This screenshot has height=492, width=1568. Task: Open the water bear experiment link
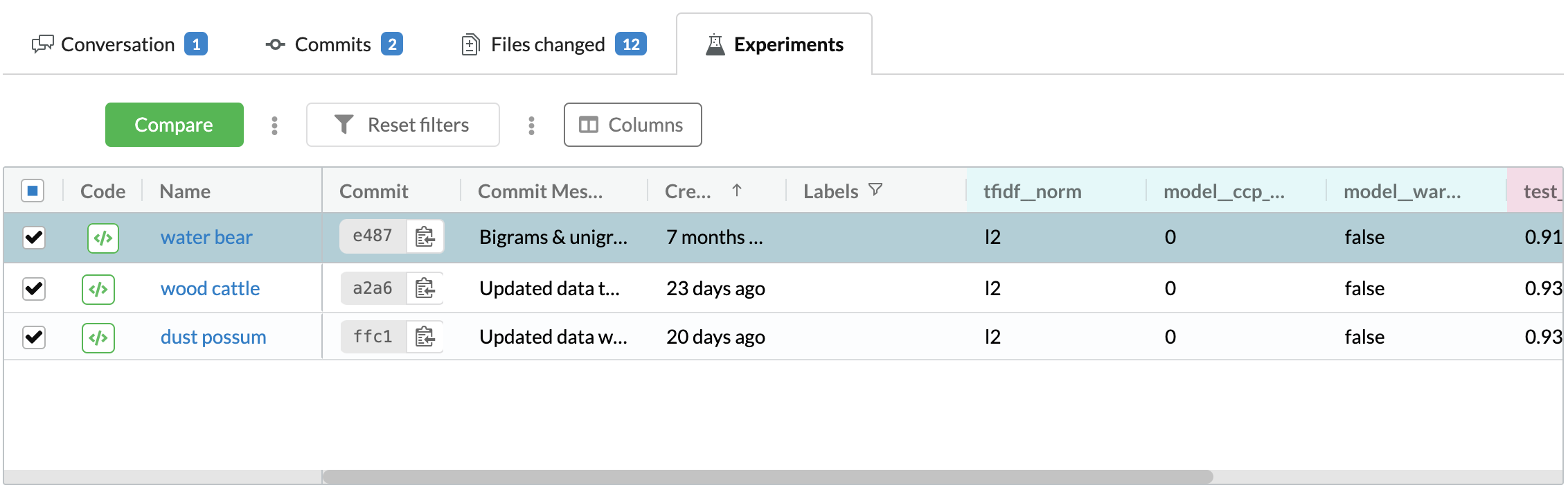(x=206, y=238)
